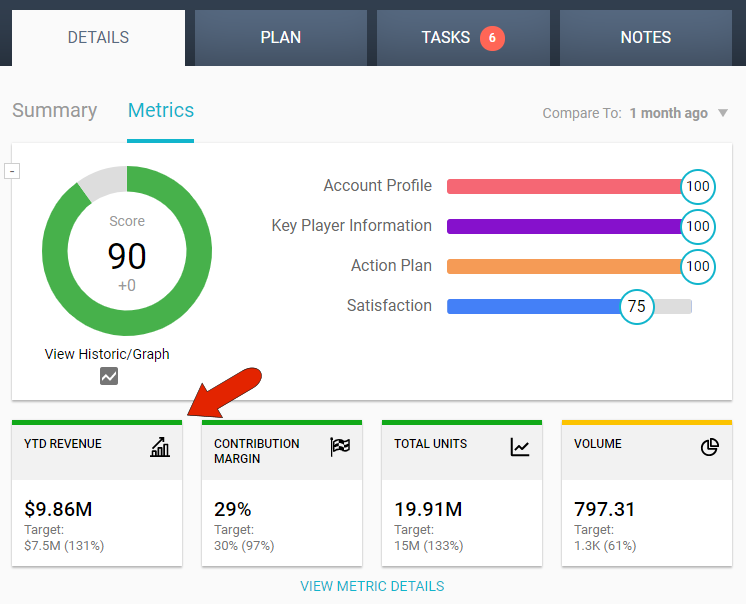Screen dimensions: 746x604
Task: Click the Action Plan 100 score circle
Action: click(x=698, y=266)
